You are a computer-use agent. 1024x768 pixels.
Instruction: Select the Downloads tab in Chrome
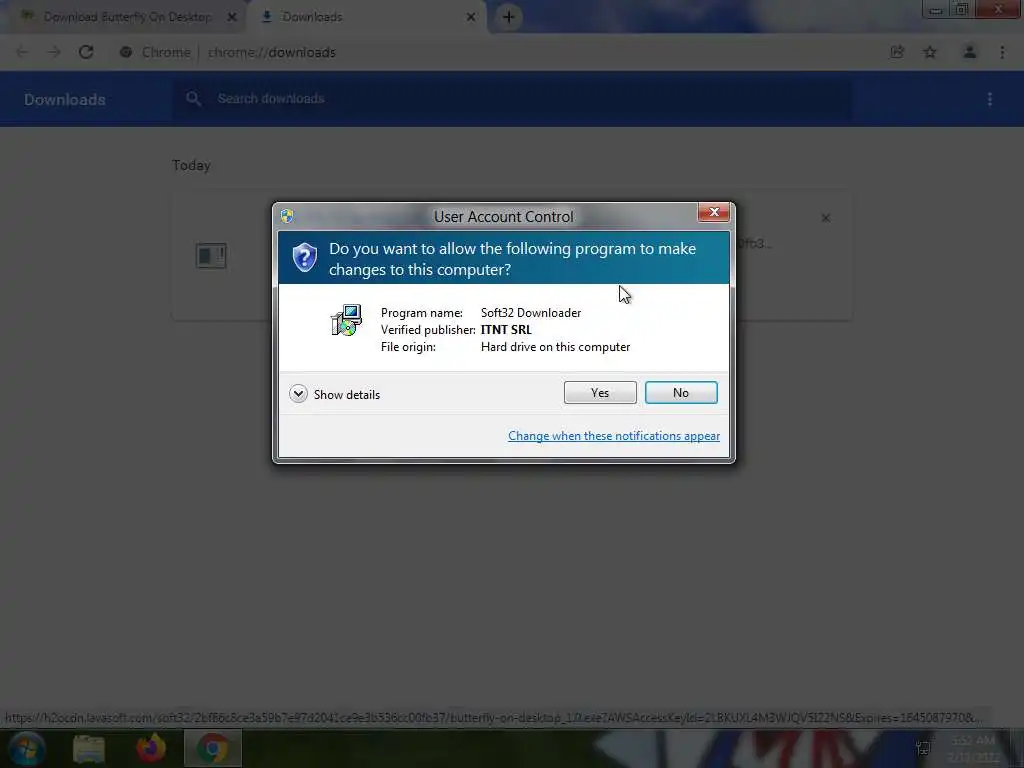tap(366, 17)
